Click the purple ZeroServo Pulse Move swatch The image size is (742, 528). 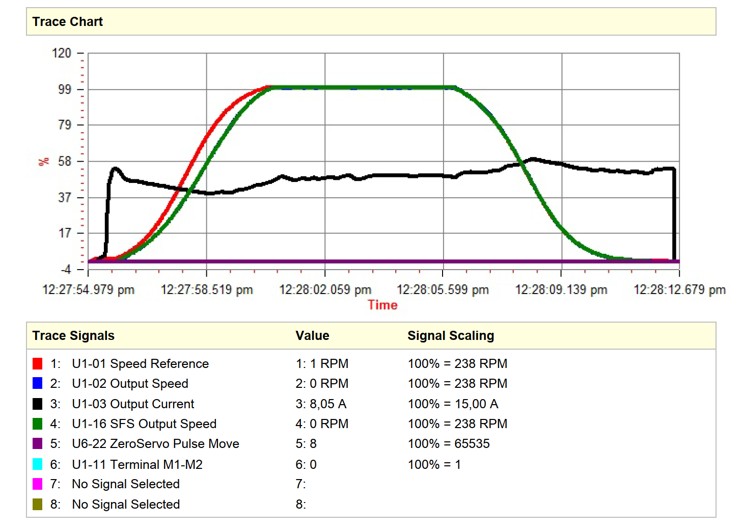click(x=38, y=444)
